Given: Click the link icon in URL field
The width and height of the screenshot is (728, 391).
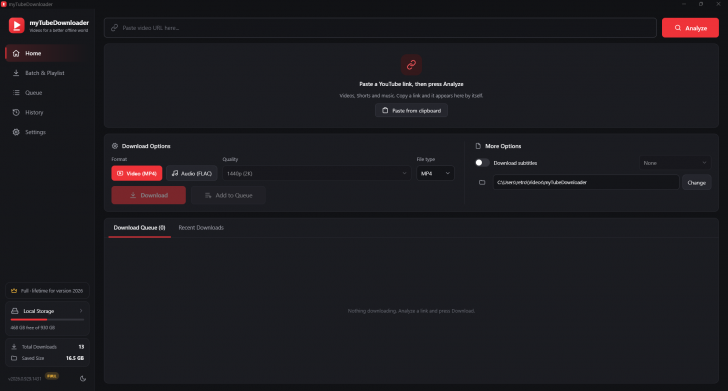Looking at the screenshot, I should point(114,28).
